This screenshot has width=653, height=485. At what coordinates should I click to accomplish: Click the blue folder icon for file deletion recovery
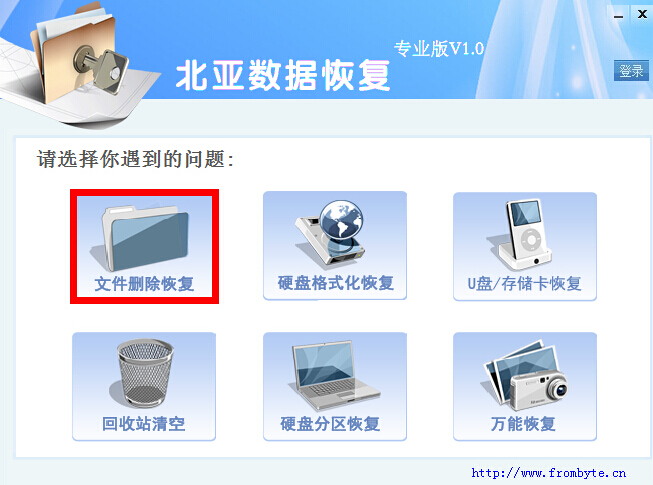coord(142,238)
